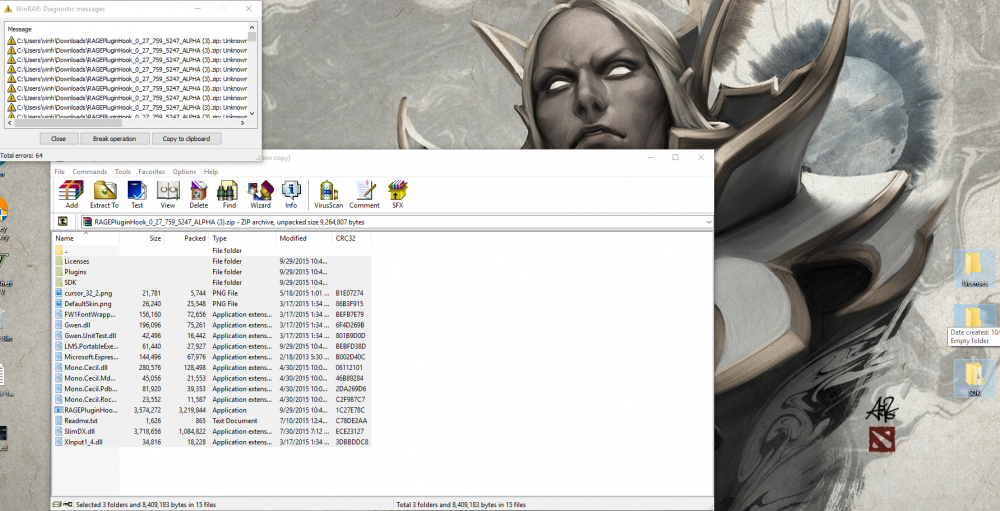
Task: Click the warning icon in the Diagnostic messages title bar
Action: (x=8, y=9)
